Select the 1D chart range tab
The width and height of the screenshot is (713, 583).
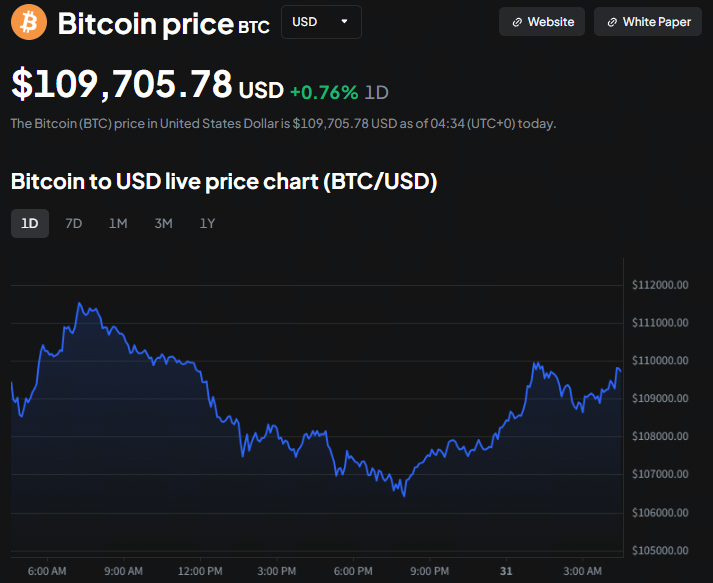coord(30,223)
